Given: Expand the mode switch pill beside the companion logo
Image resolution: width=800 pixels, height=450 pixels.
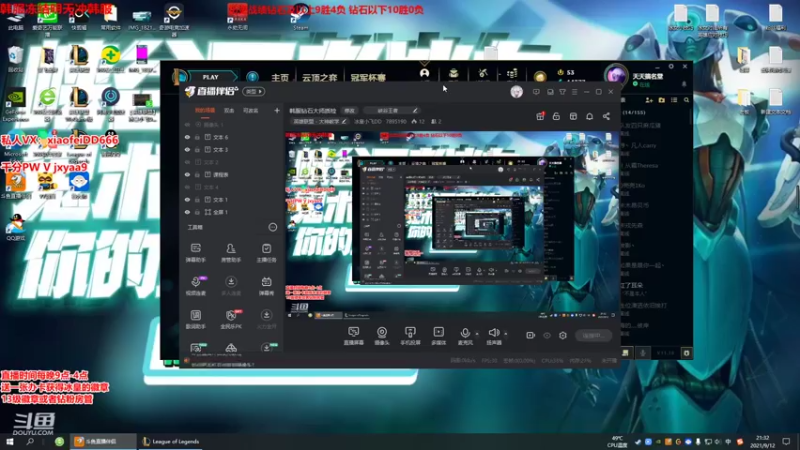Looking at the screenshot, I should coord(254,91).
